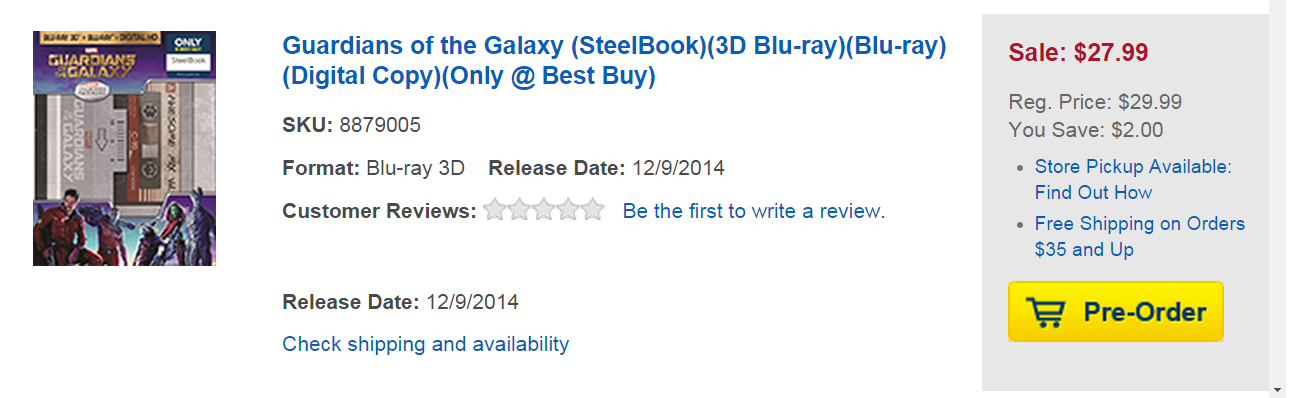This screenshot has height=398, width=1315.
Task: Select the fifth review star
Action: tap(593, 210)
